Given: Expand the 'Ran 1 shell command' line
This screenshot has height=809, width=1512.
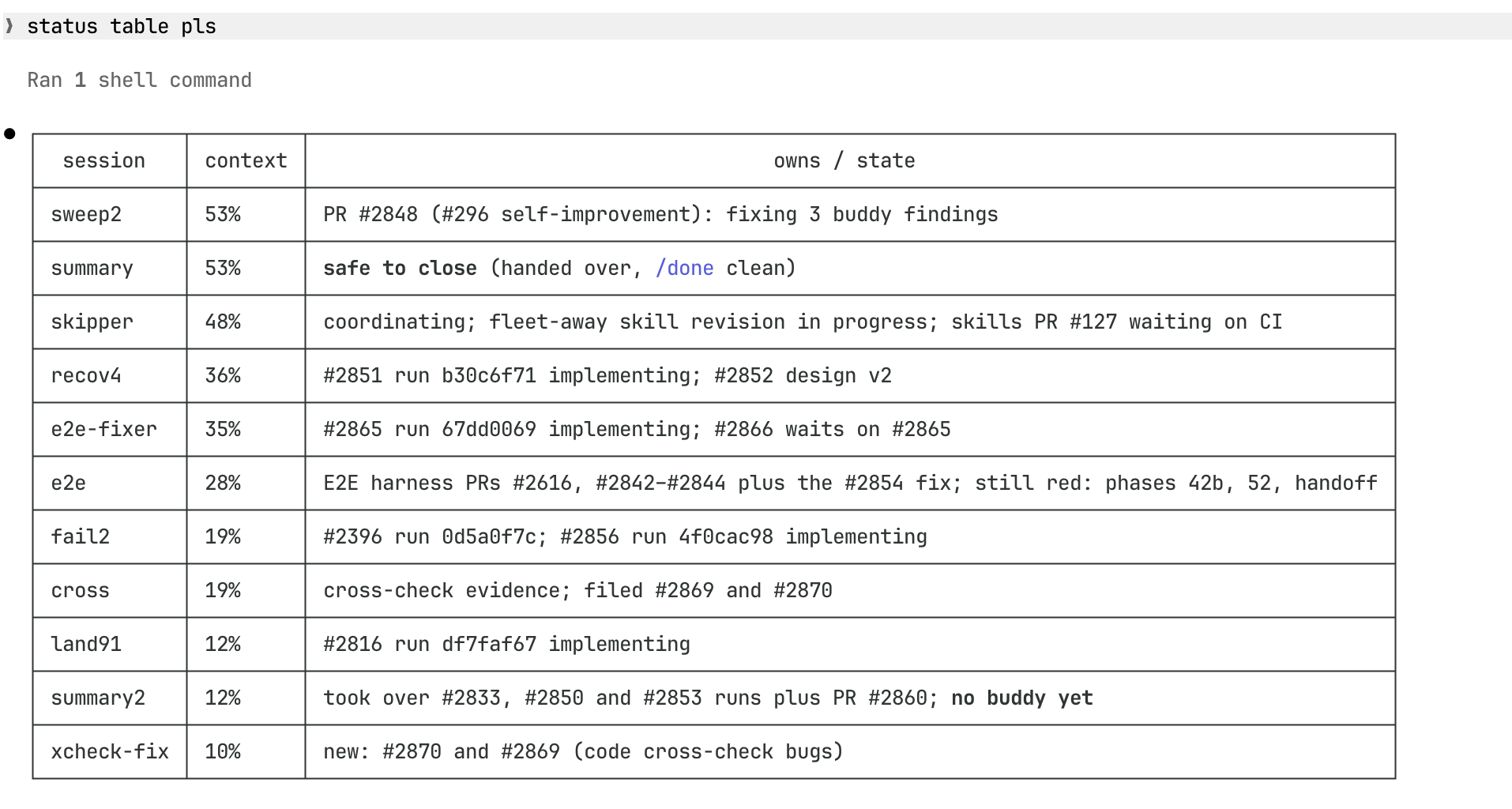Looking at the screenshot, I should click(139, 81).
